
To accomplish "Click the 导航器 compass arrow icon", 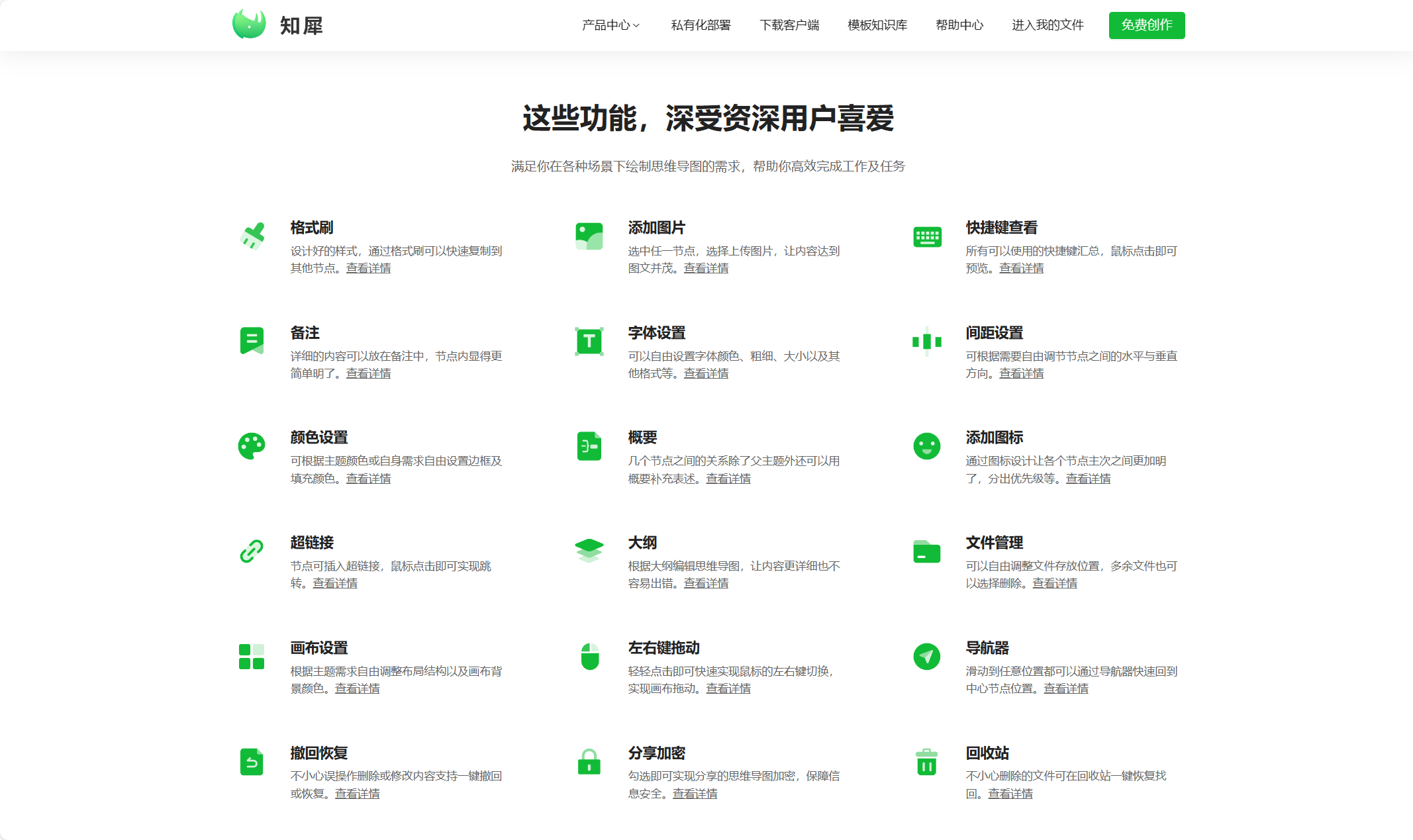I will pos(927,657).
